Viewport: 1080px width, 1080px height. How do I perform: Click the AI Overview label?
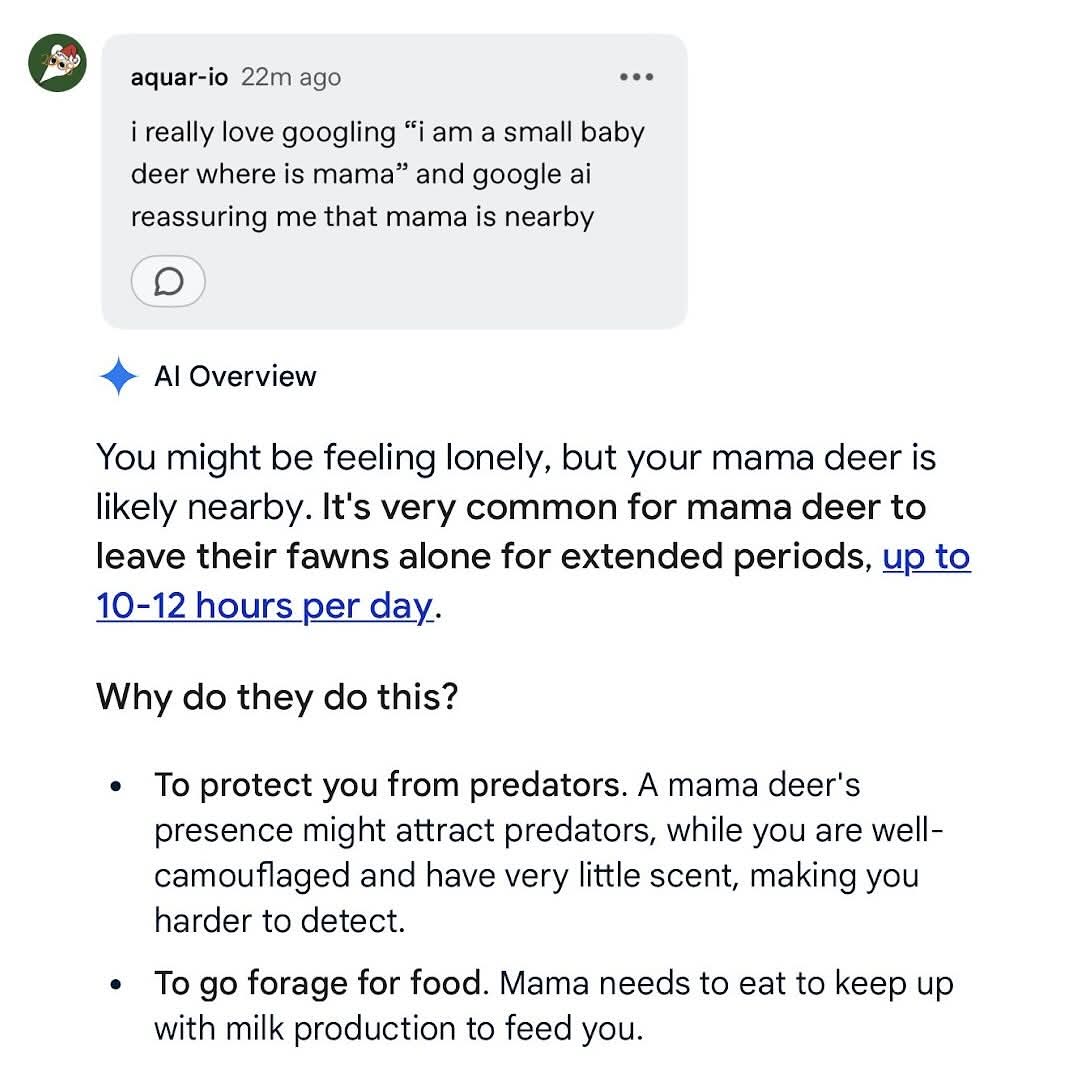click(236, 377)
